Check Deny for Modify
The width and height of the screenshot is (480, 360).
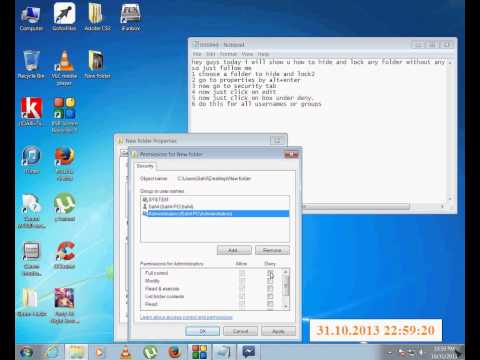tap(270, 281)
